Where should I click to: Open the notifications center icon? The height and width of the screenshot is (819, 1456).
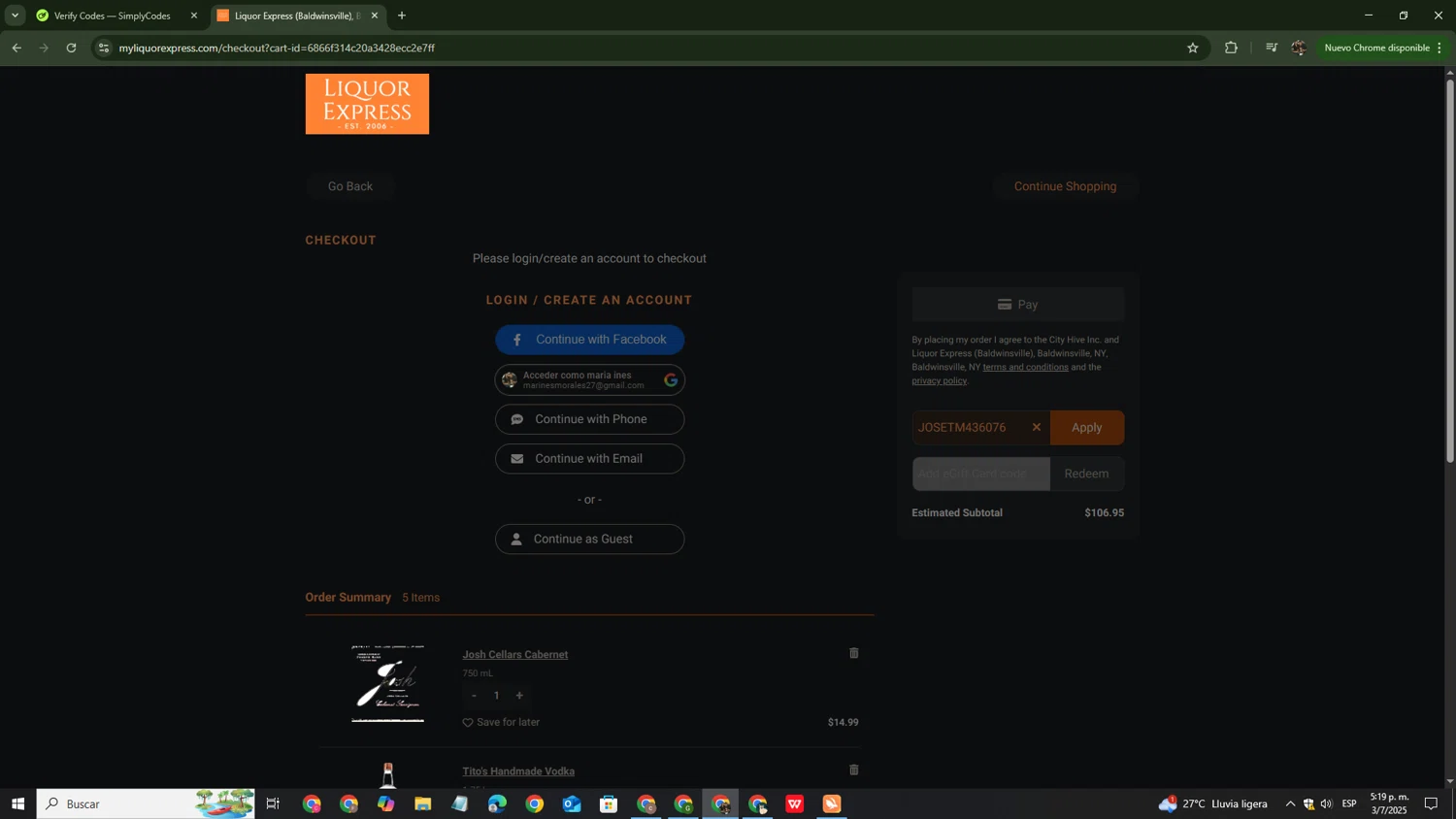1431,803
